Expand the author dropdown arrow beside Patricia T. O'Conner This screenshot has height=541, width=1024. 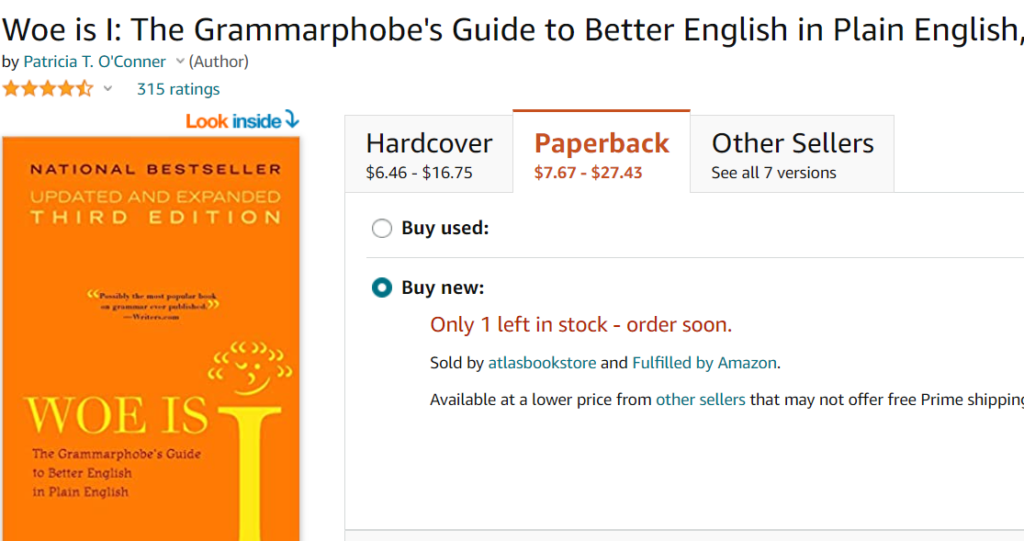click(180, 61)
